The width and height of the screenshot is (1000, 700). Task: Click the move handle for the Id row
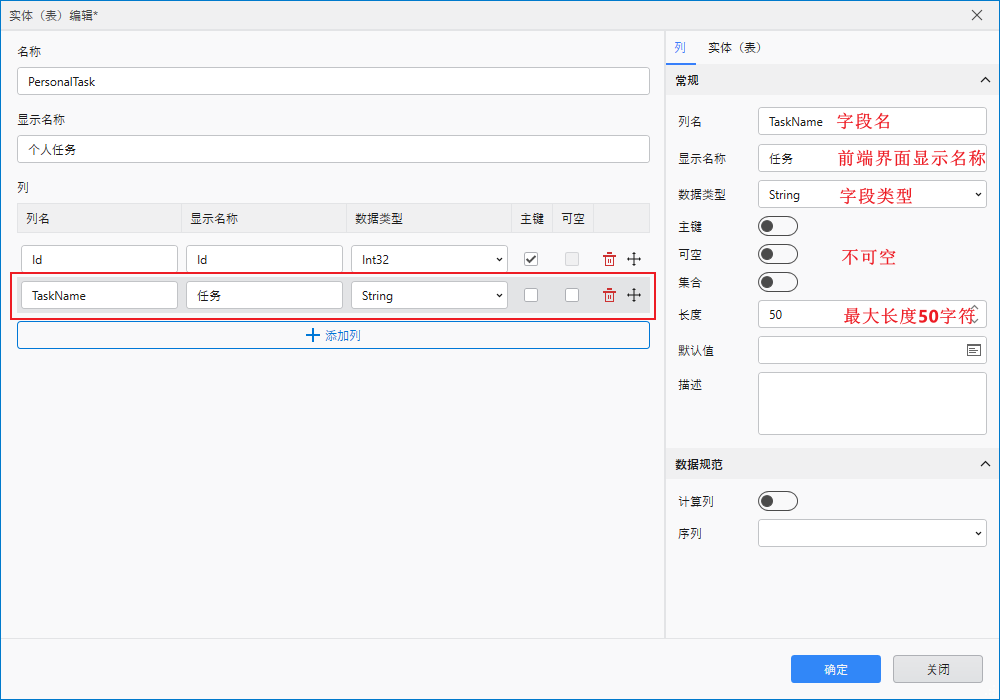(x=634, y=259)
